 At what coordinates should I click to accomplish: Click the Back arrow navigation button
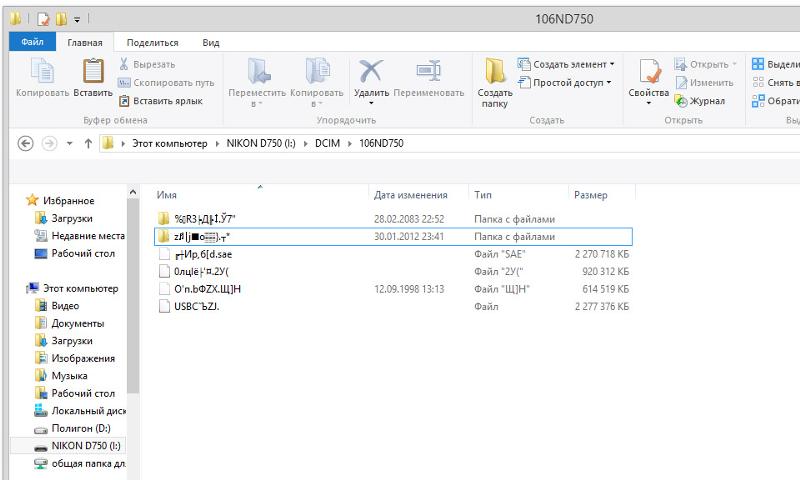[26, 144]
